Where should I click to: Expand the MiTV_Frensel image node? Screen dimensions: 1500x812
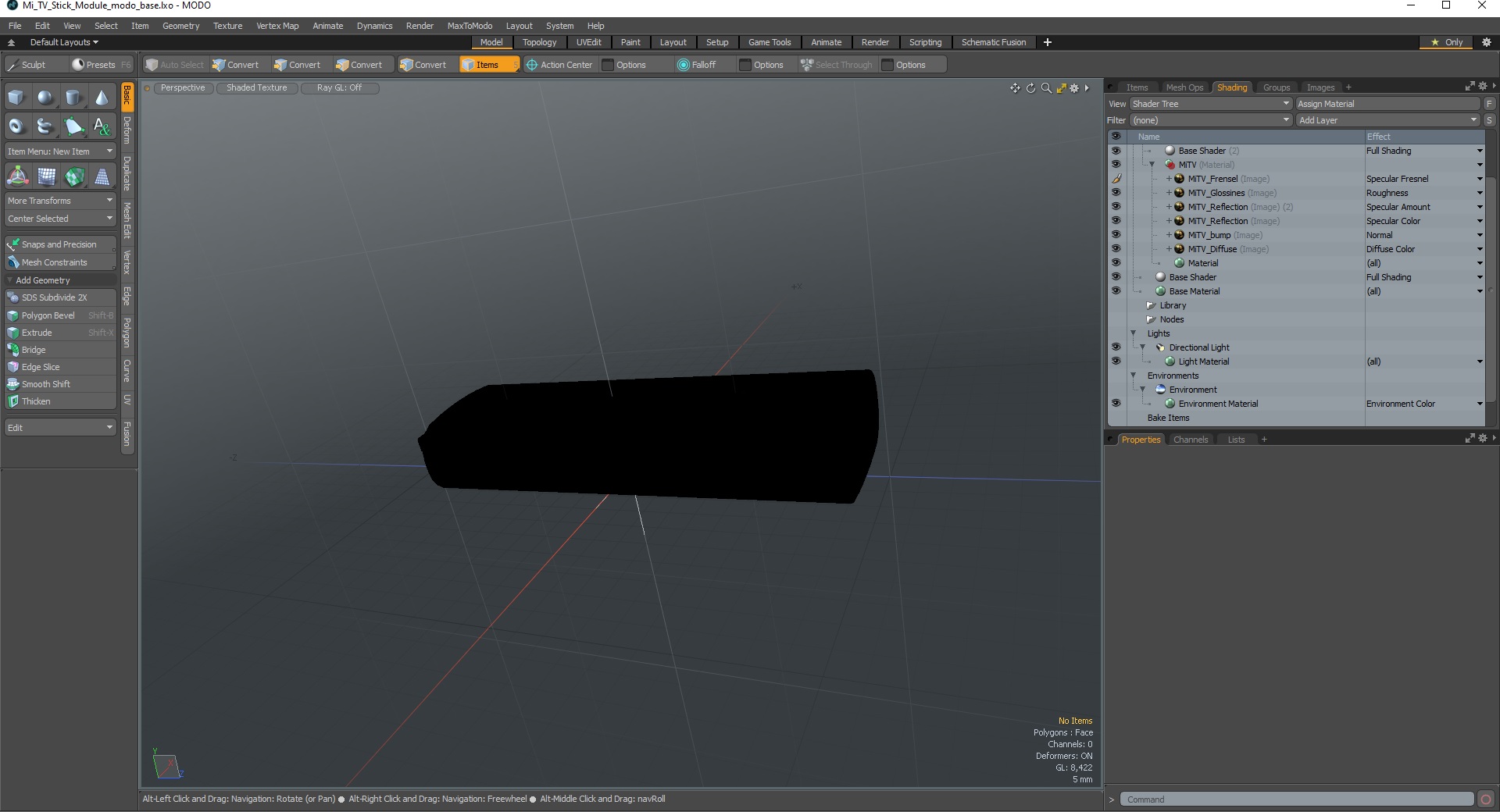(x=1170, y=179)
